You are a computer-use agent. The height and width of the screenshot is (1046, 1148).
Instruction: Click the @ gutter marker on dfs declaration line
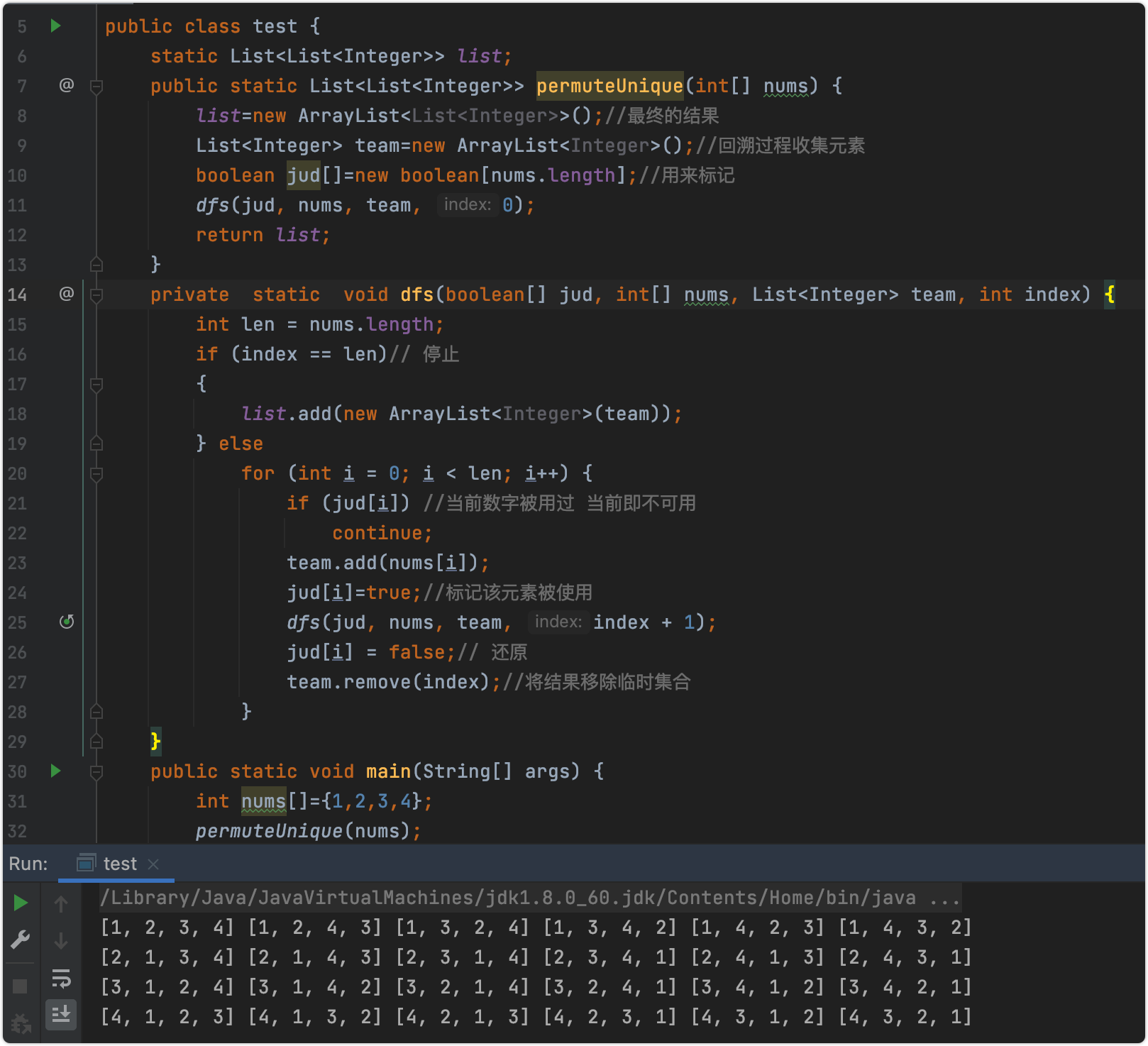pos(67,294)
